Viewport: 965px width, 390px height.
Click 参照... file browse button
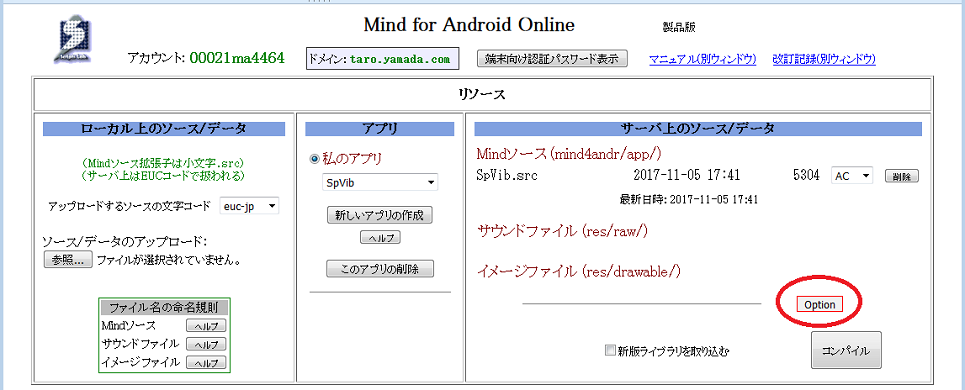click(x=68, y=260)
